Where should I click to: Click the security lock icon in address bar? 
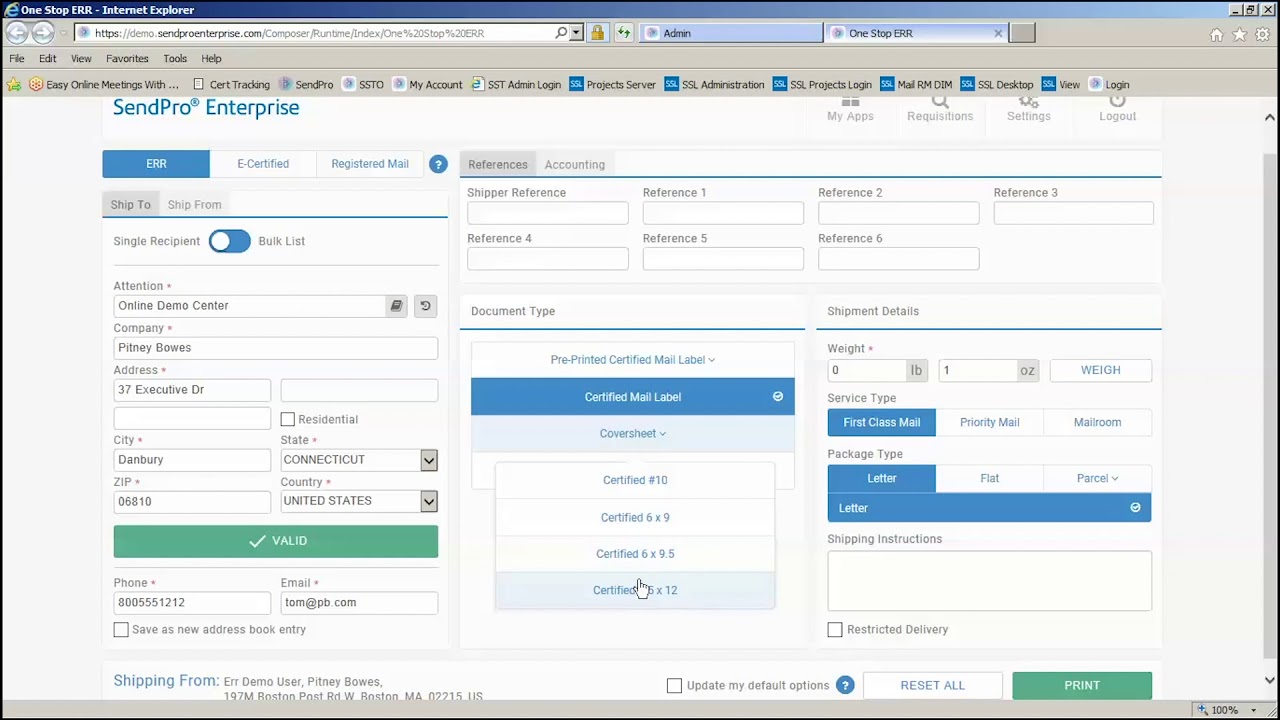coord(597,33)
